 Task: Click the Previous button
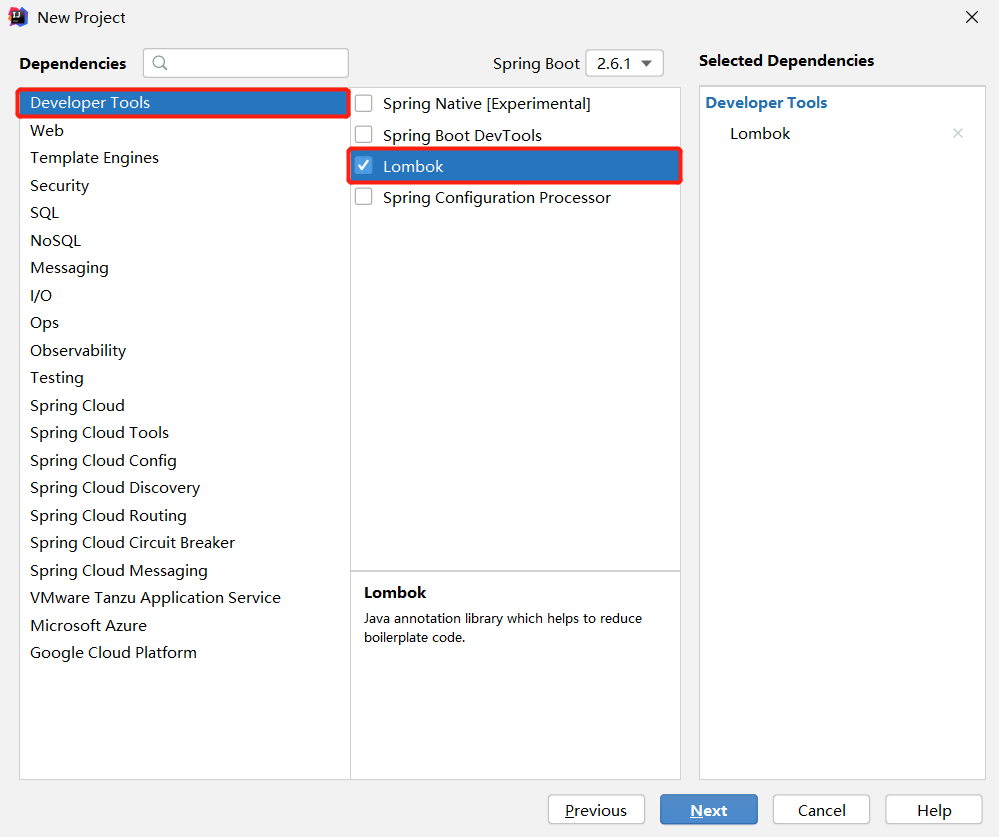point(596,810)
